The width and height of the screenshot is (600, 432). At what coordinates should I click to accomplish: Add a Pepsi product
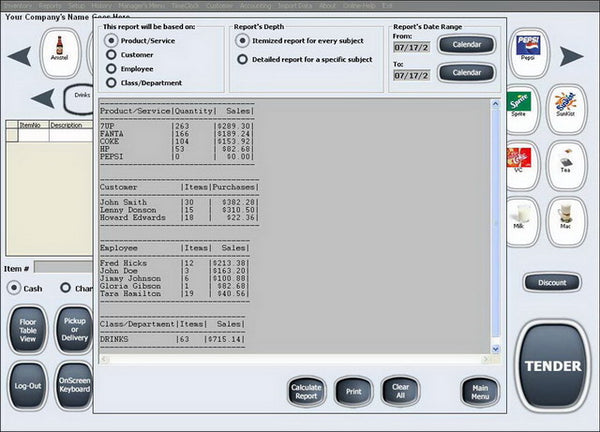pyautogui.click(x=528, y=53)
